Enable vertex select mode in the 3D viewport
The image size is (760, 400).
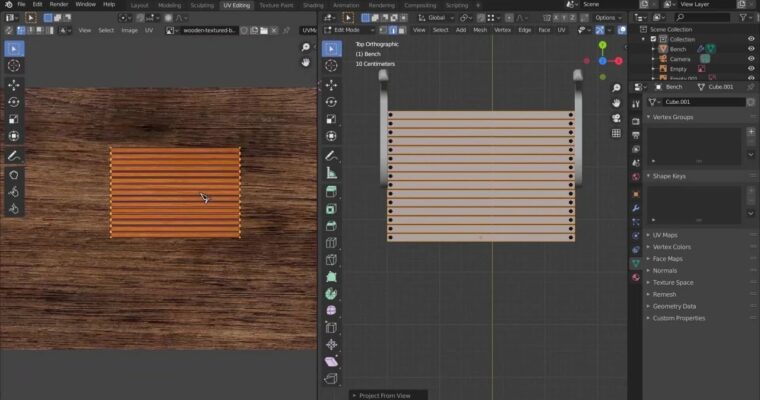383,30
